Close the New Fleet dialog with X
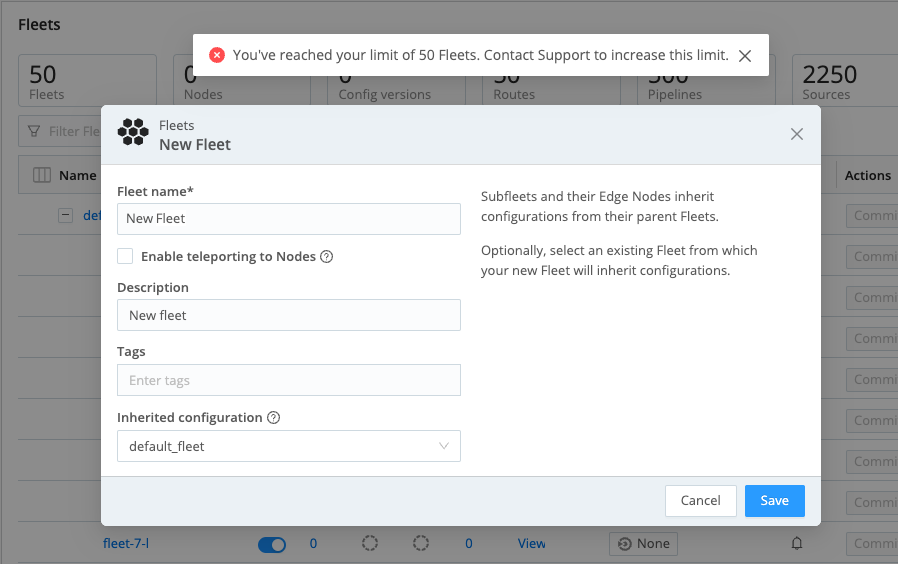The height and width of the screenshot is (564, 898). (797, 134)
